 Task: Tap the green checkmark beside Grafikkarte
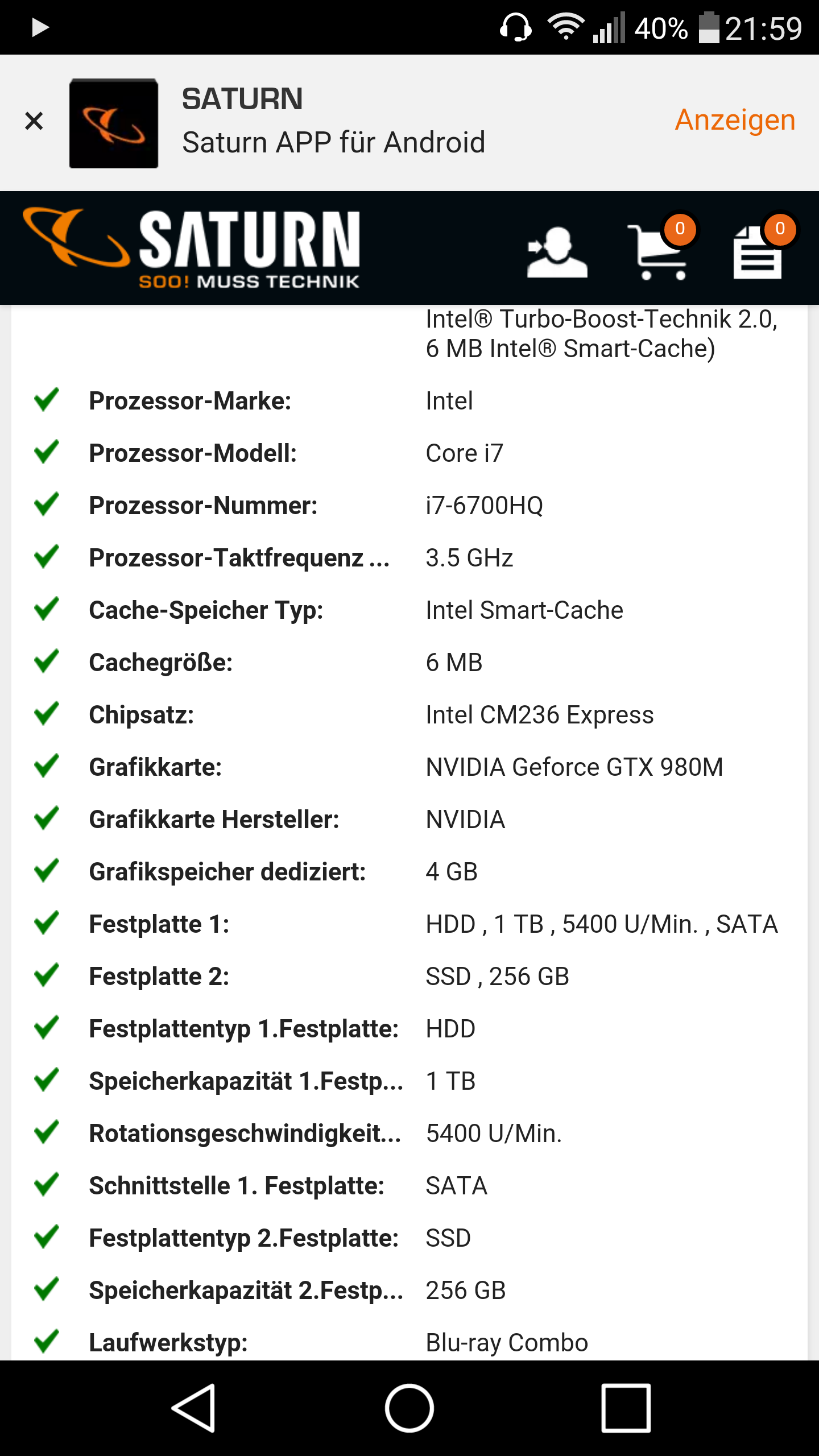point(47,766)
